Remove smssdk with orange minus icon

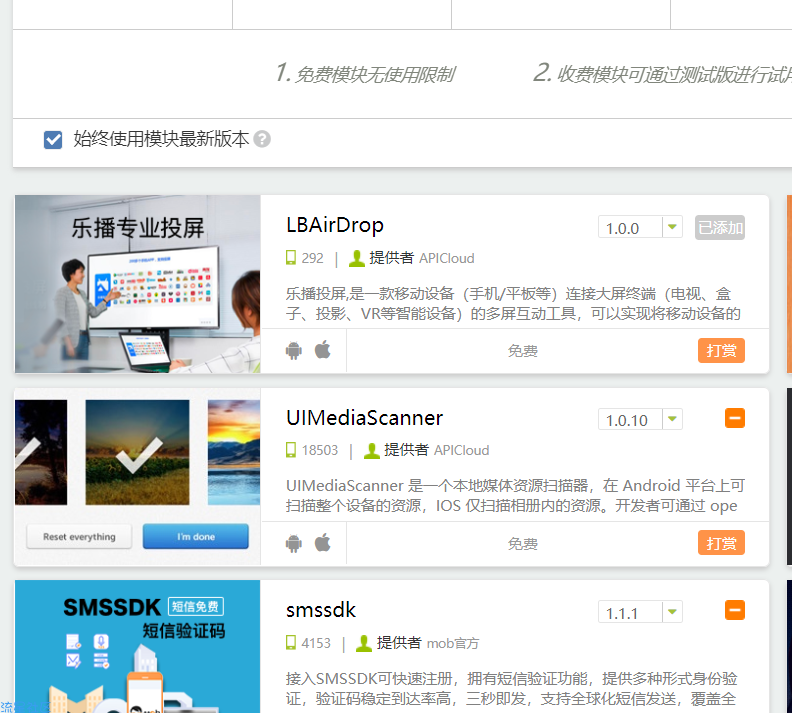pyautogui.click(x=735, y=610)
